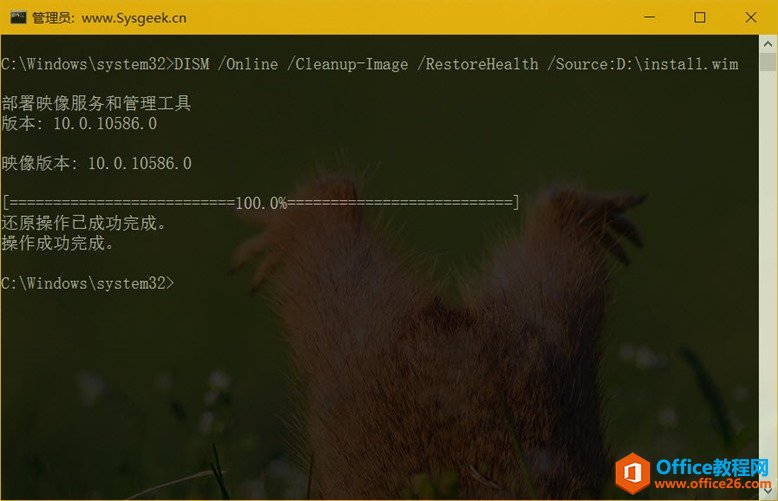The image size is (778, 501).
Task: Minimize the command prompt window
Action: [x=649, y=17]
